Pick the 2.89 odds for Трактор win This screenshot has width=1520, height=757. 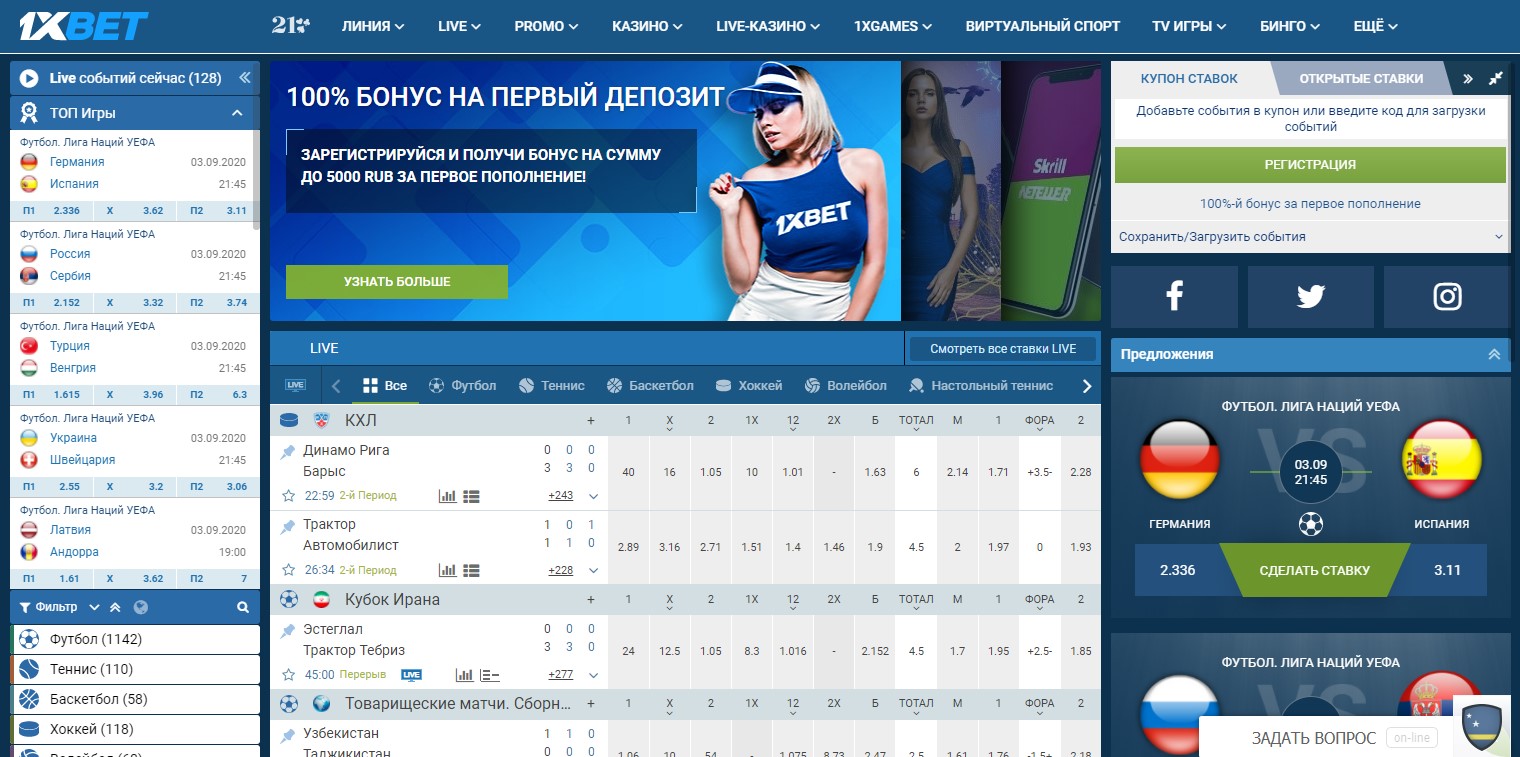click(x=629, y=547)
